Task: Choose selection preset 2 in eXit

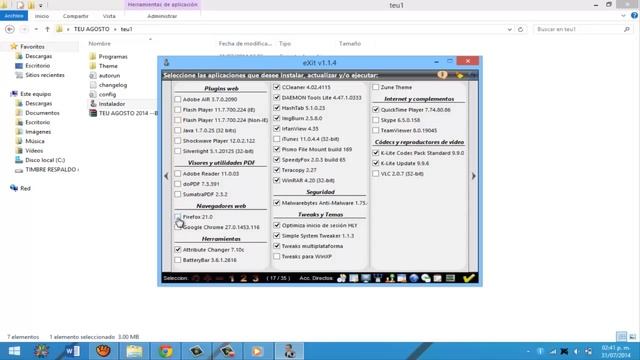Action: click(x=243, y=278)
